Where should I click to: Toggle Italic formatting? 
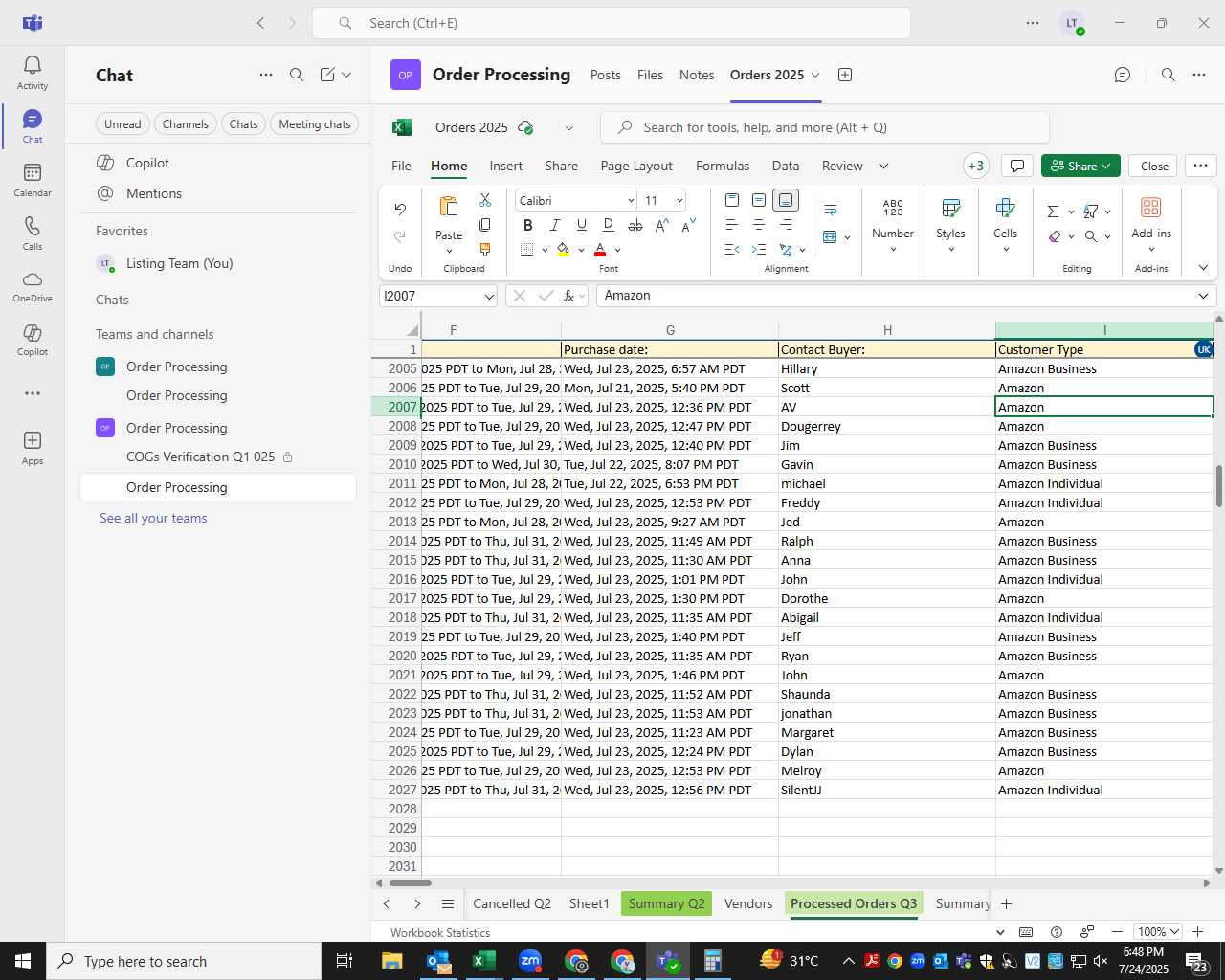(555, 225)
